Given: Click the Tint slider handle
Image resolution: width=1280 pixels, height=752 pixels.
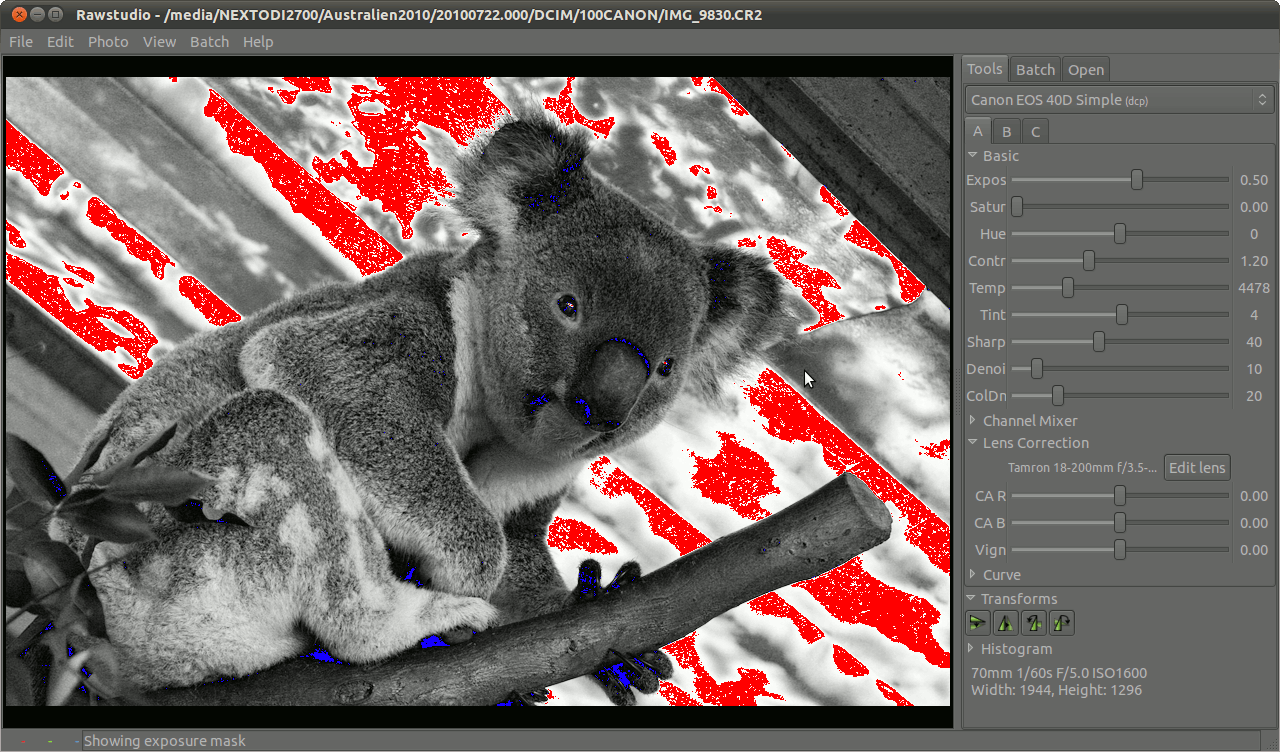Looking at the screenshot, I should (x=1122, y=315).
